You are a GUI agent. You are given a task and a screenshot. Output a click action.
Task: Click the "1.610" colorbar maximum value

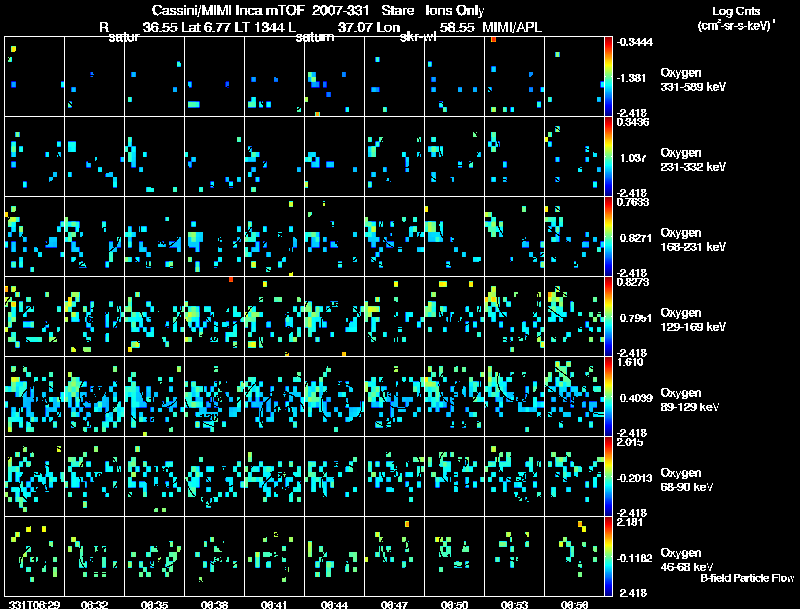(631, 362)
